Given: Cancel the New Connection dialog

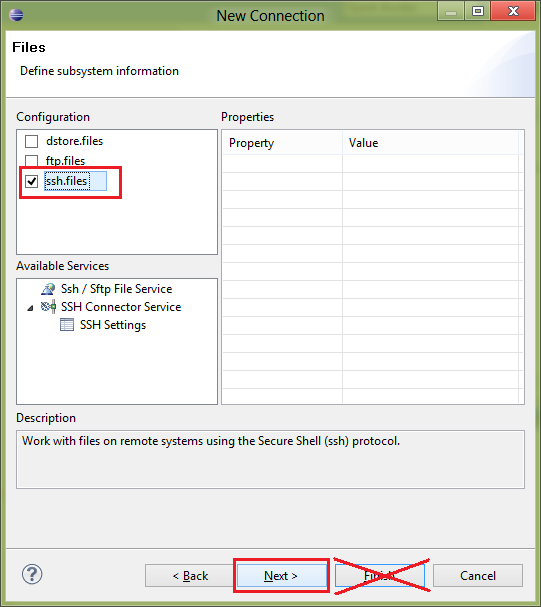Looking at the screenshot, I should (x=478, y=576).
